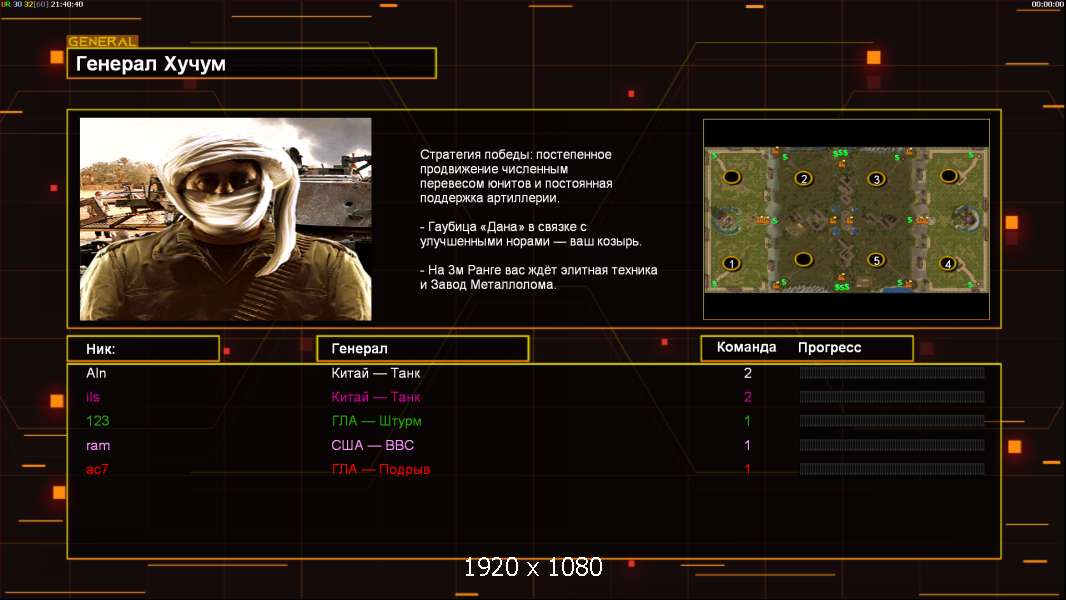Click the $$$ supply marker at the minimap's bottom edge
Screen dimensions: 1066x600
842,287
